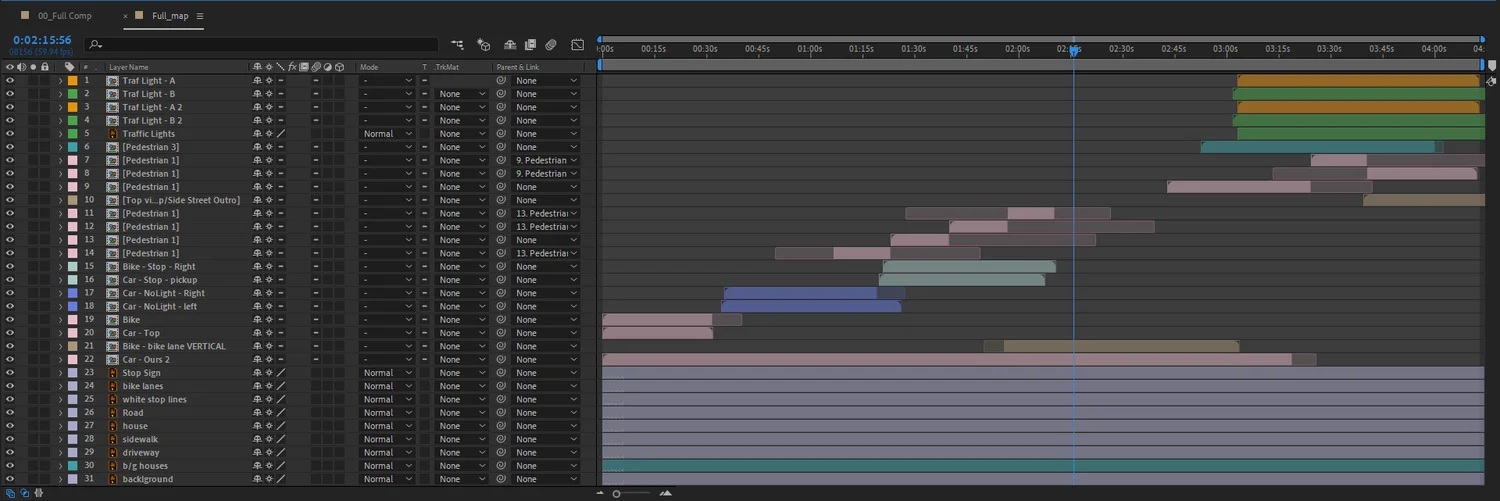1500x501 pixels.
Task: Click the Audio speaker column header icon
Action: tap(21, 67)
